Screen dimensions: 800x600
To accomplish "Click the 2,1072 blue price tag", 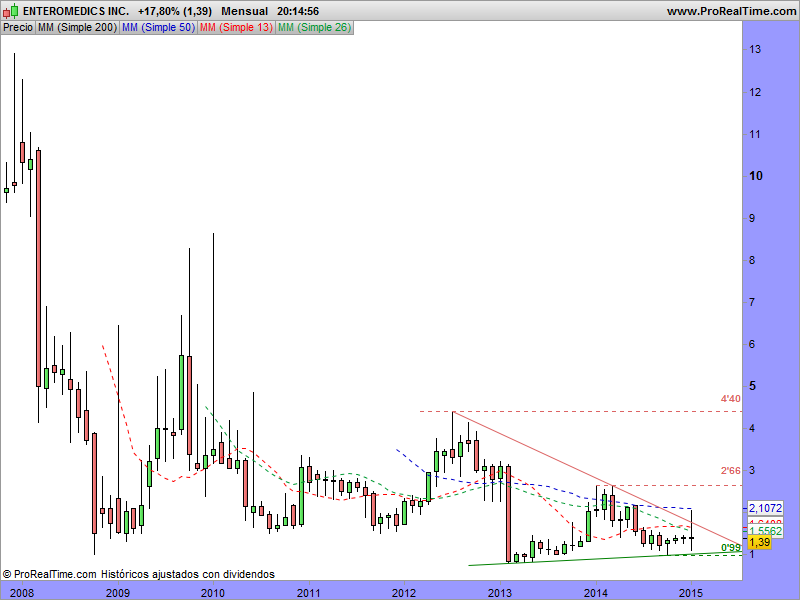I will (x=765, y=508).
